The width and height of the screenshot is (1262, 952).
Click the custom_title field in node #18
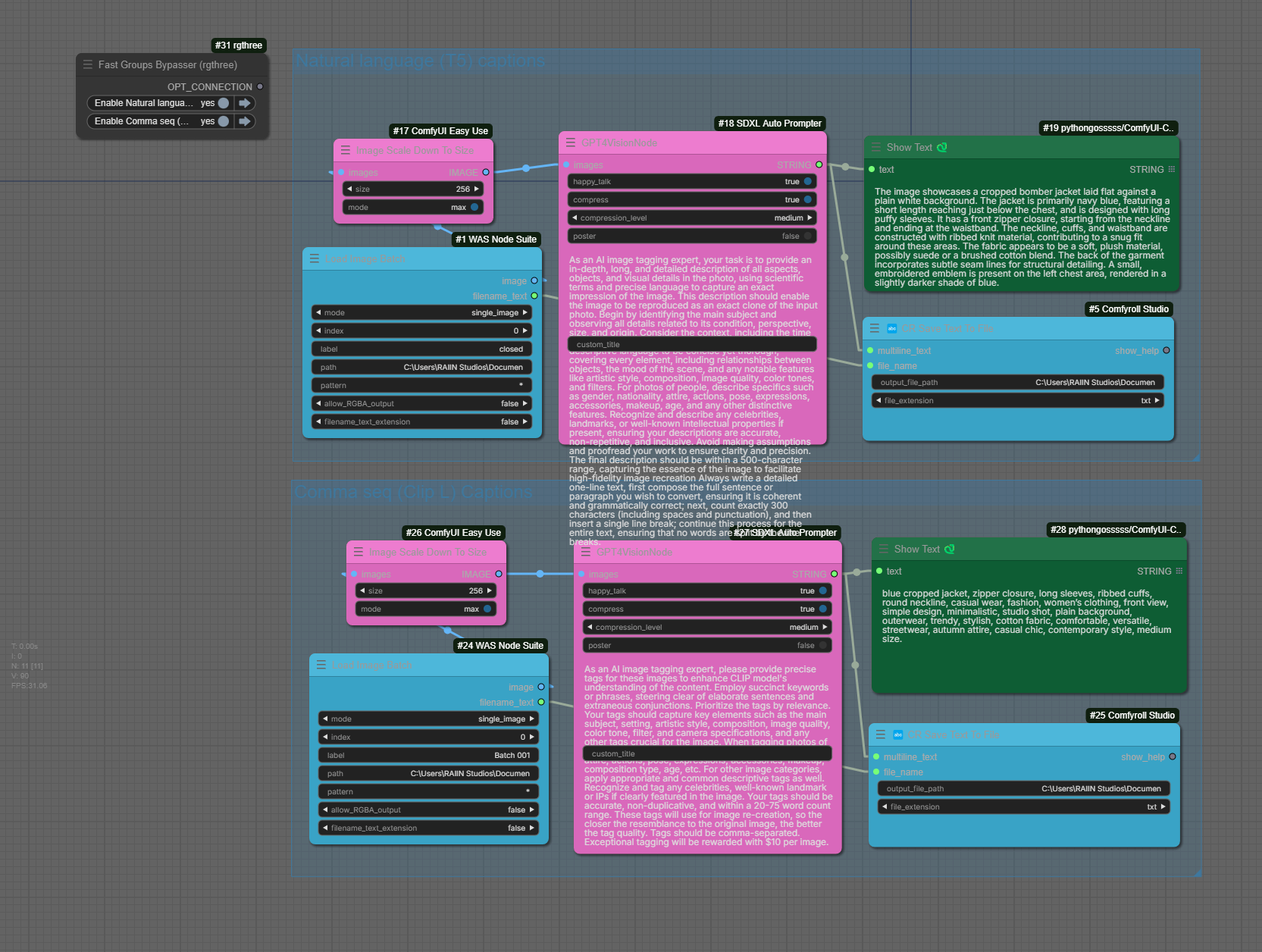tap(691, 345)
